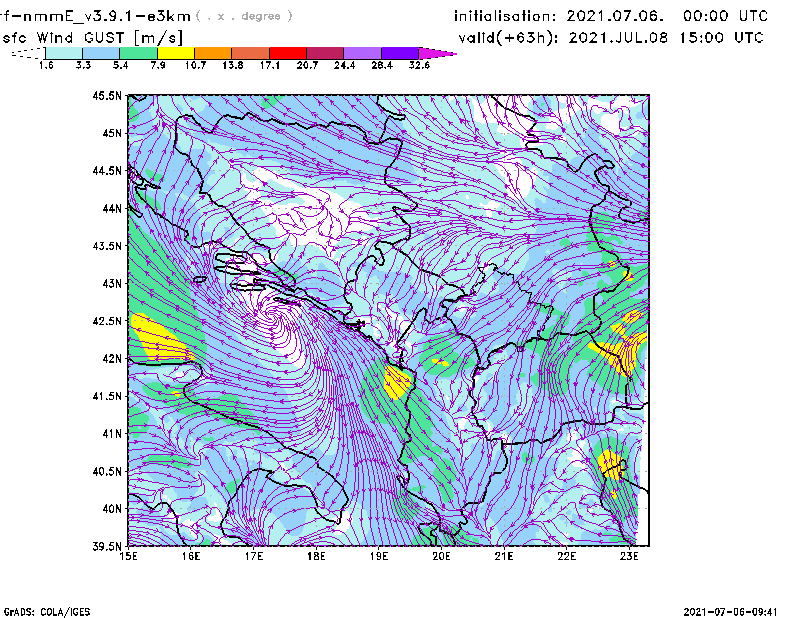This screenshot has height=618, width=800.
Task: Click the '16E' longitude axis label
Action: tap(191, 556)
